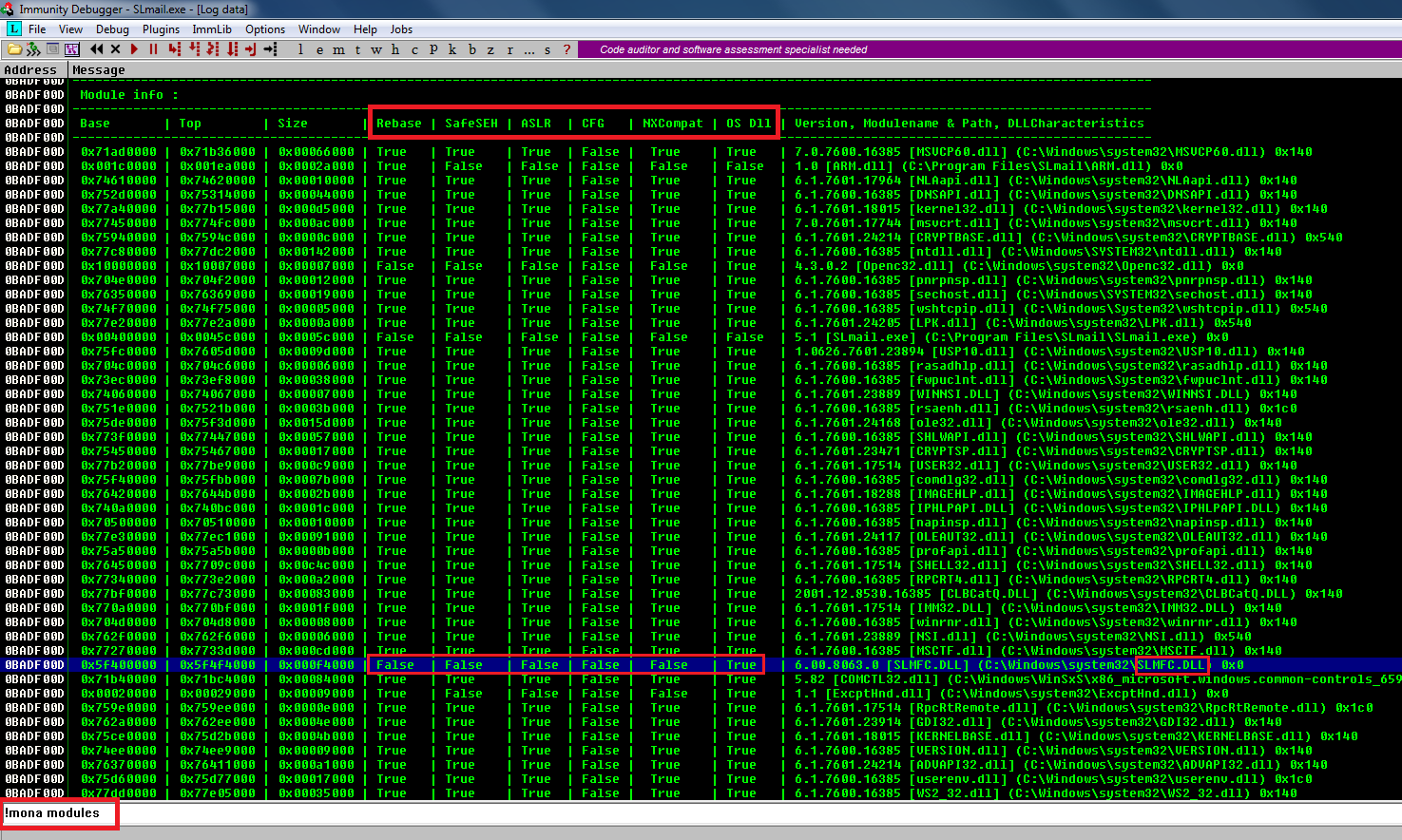1402x840 pixels.
Task: Click the Address column header
Action: 30,69
